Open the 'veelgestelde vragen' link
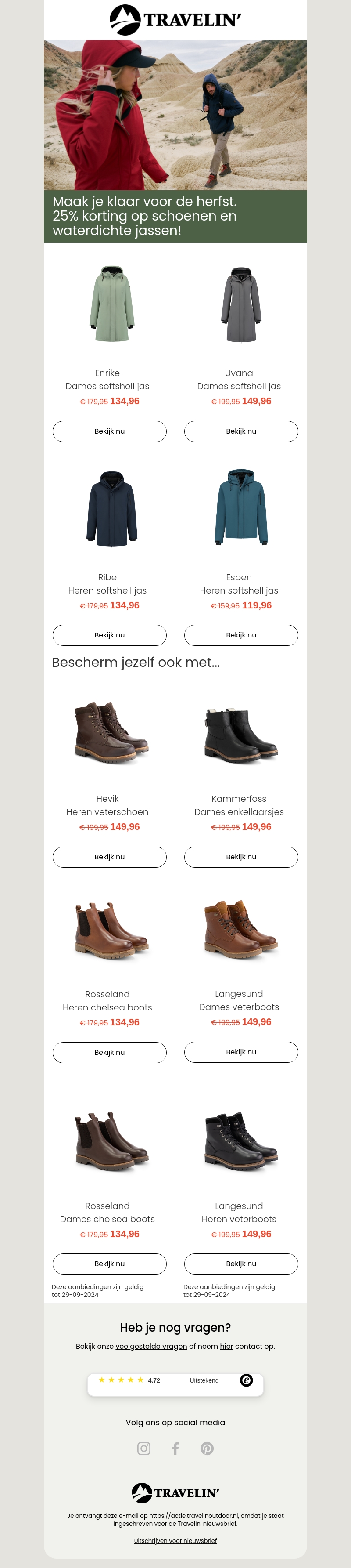 [151, 1346]
